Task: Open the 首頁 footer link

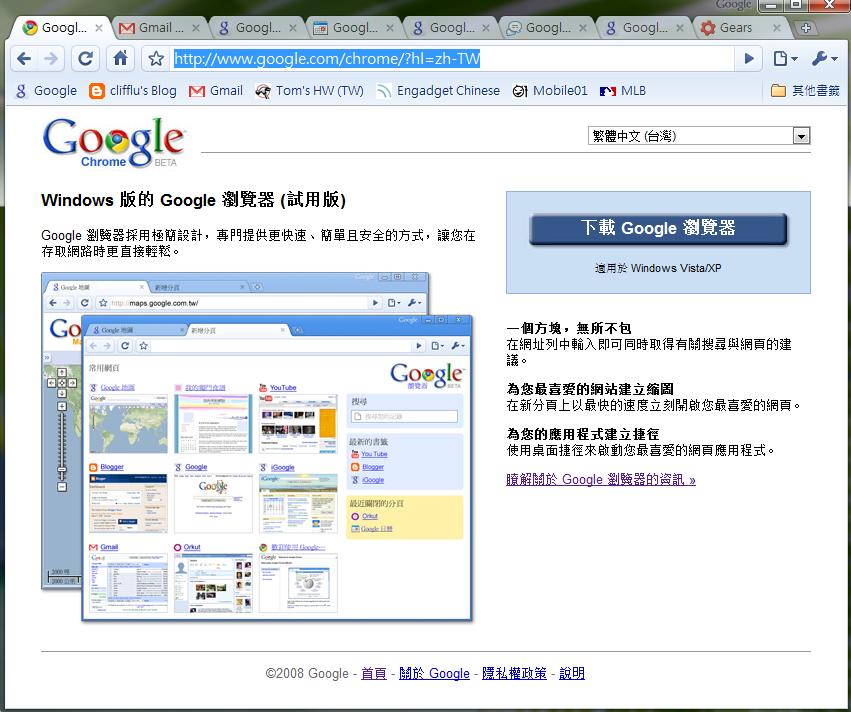Action: pos(374,673)
